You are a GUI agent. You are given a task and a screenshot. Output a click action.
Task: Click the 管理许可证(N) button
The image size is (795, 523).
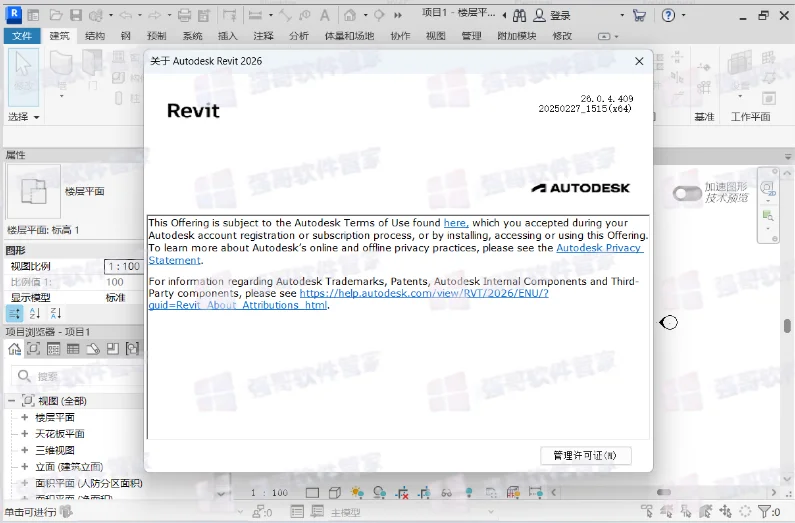pyautogui.click(x=586, y=456)
